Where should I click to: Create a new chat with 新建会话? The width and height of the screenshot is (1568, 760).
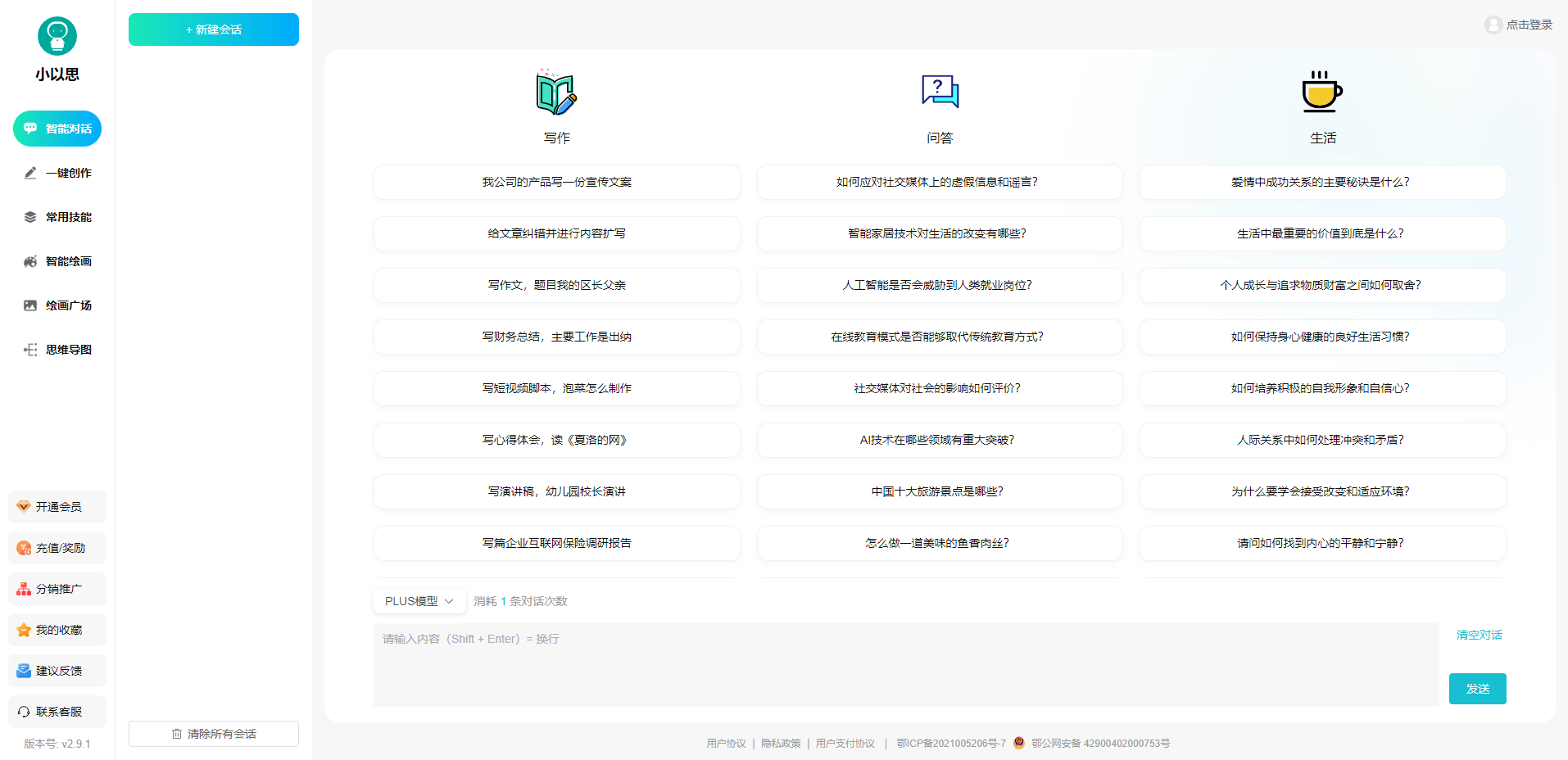tap(213, 29)
